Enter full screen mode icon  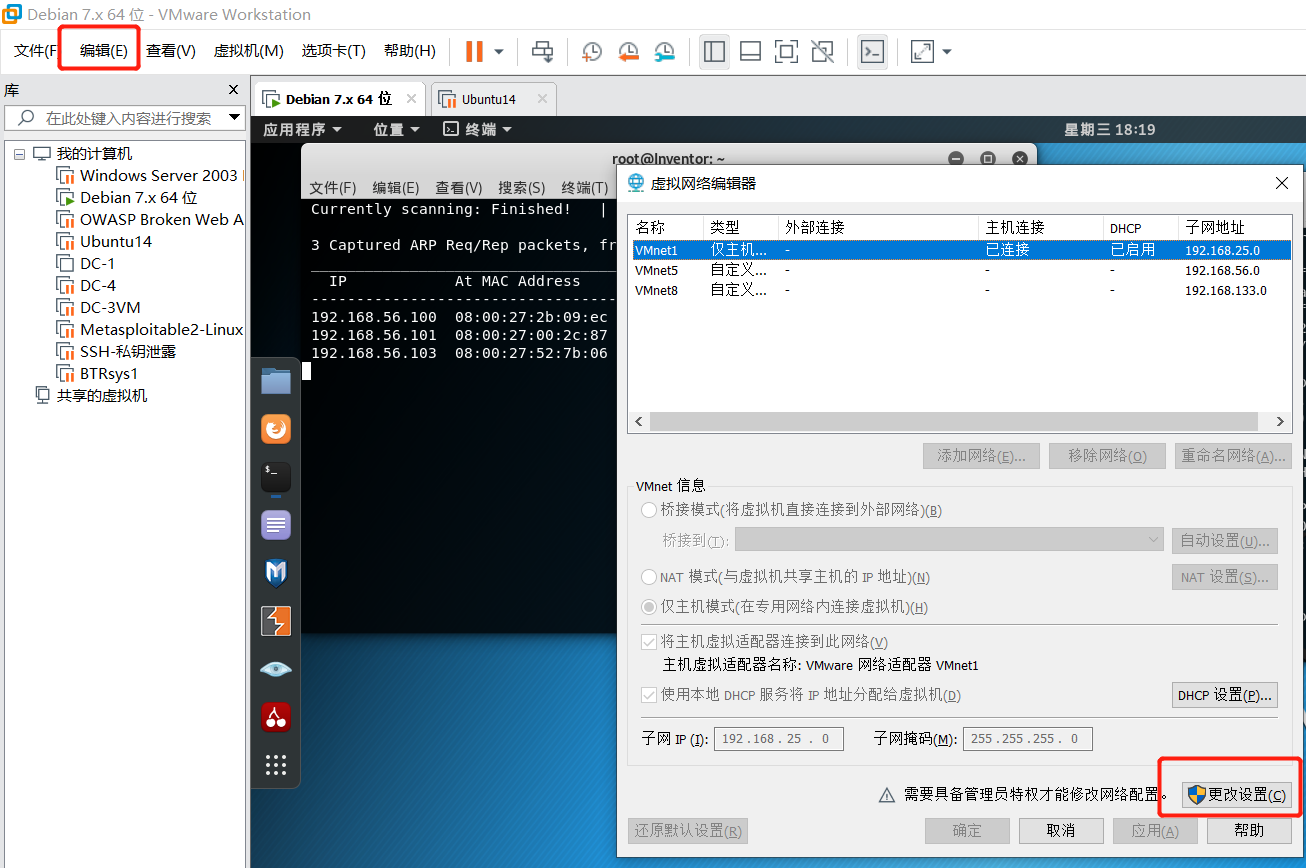(x=786, y=51)
